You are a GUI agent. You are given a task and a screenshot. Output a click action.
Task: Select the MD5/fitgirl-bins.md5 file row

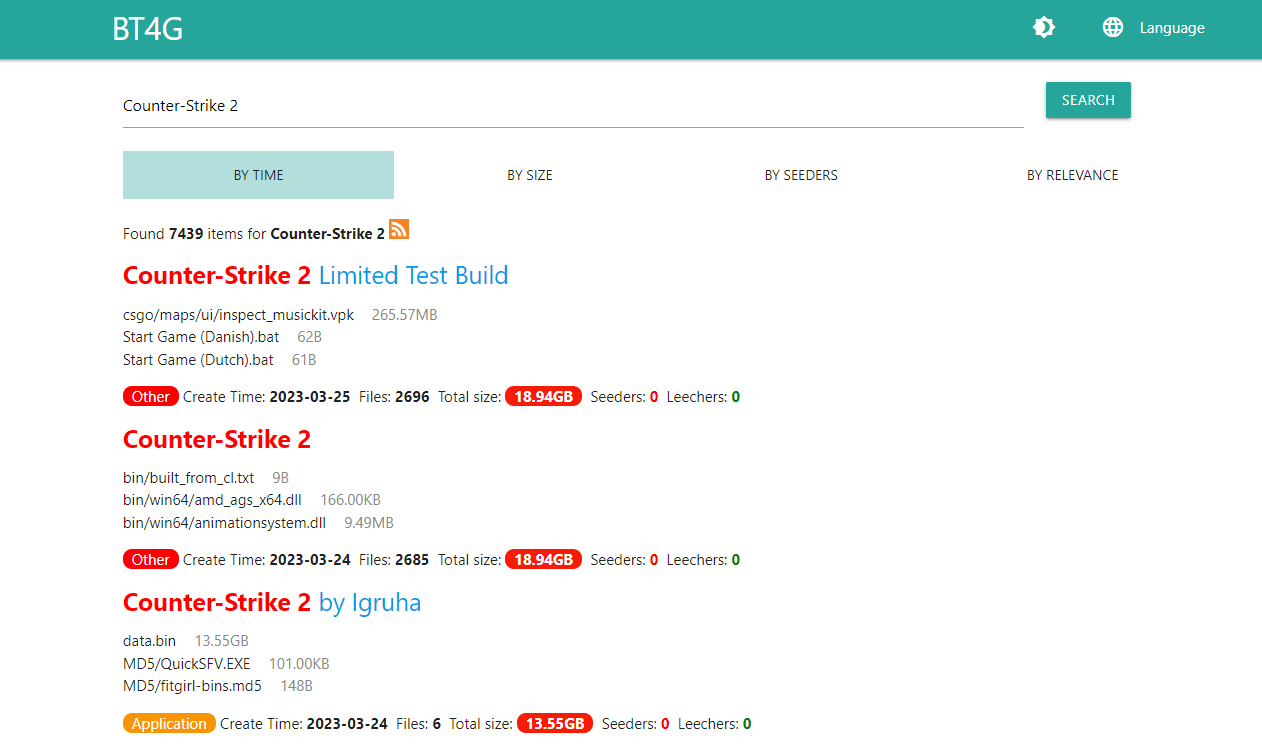pos(192,686)
